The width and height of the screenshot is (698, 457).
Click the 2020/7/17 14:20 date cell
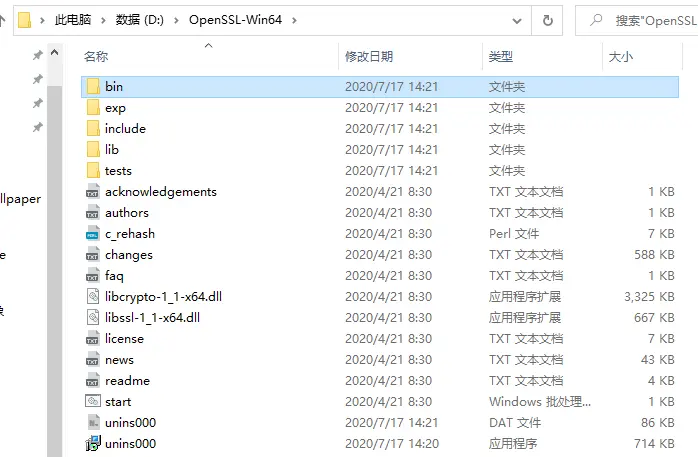point(392,444)
